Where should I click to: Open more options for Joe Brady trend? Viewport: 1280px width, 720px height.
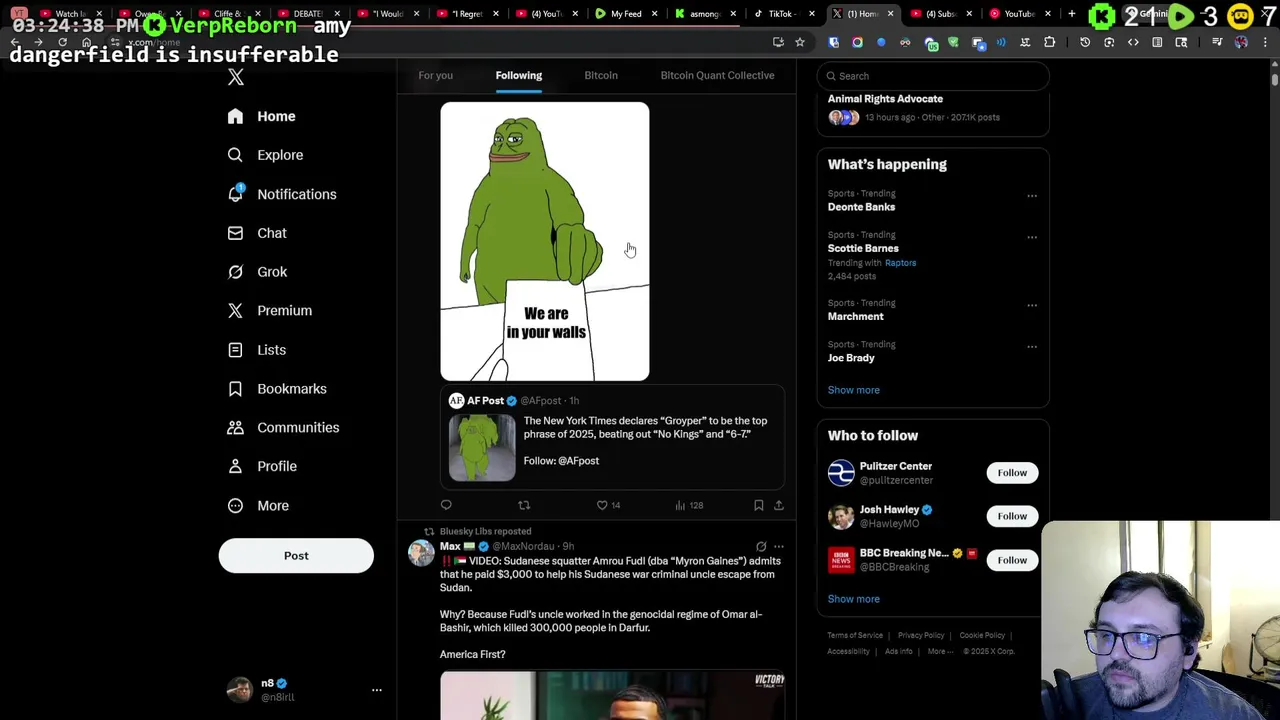1032,347
